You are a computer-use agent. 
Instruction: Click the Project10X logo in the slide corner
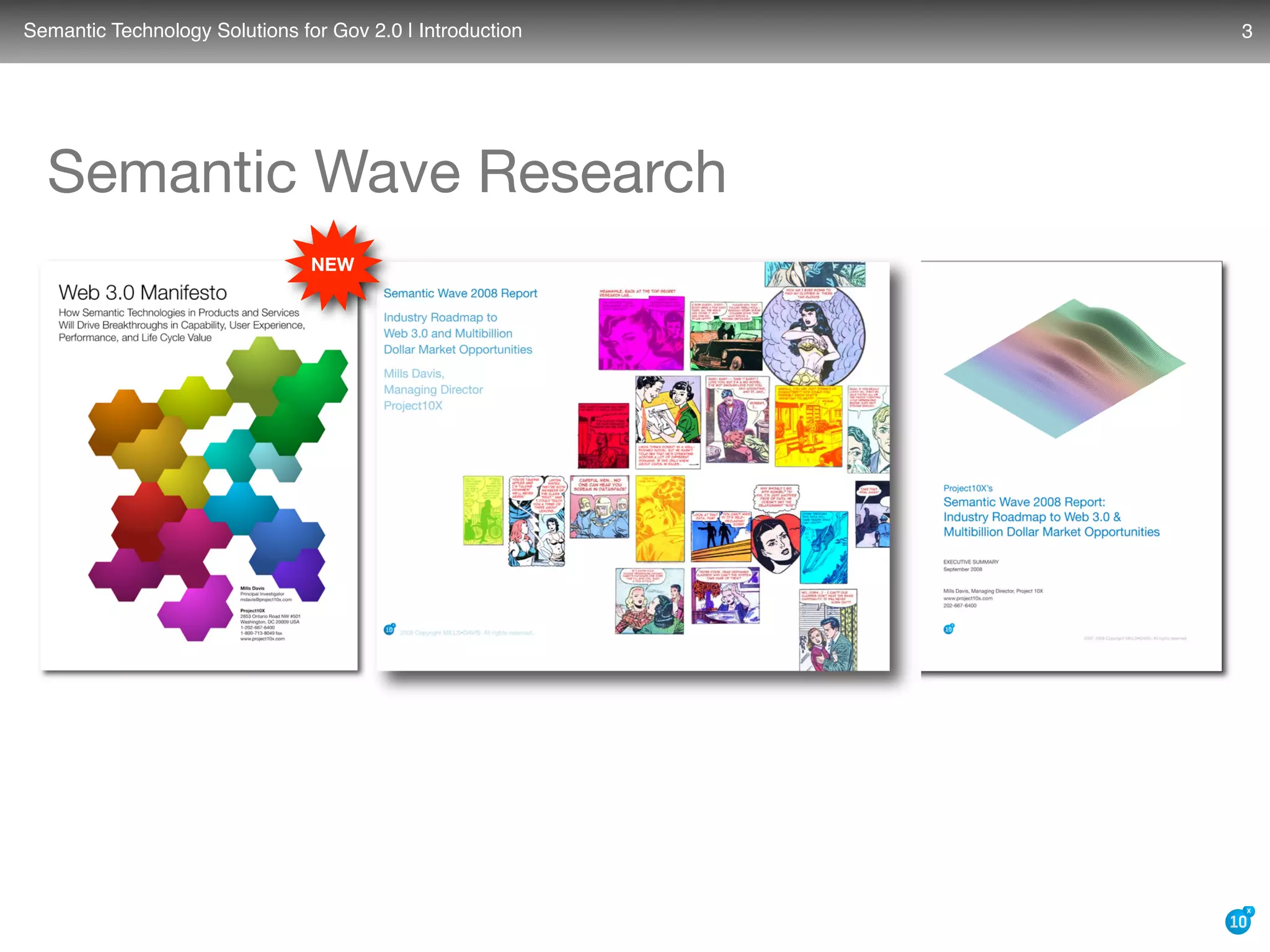click(1239, 920)
